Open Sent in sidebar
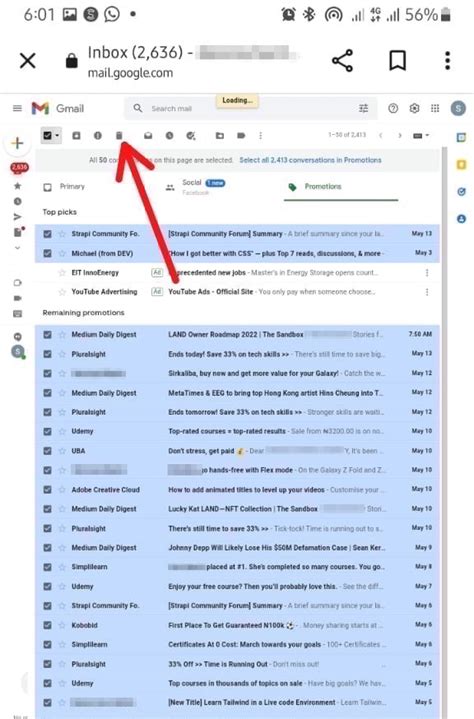This screenshot has height=719, width=474. click(17, 217)
